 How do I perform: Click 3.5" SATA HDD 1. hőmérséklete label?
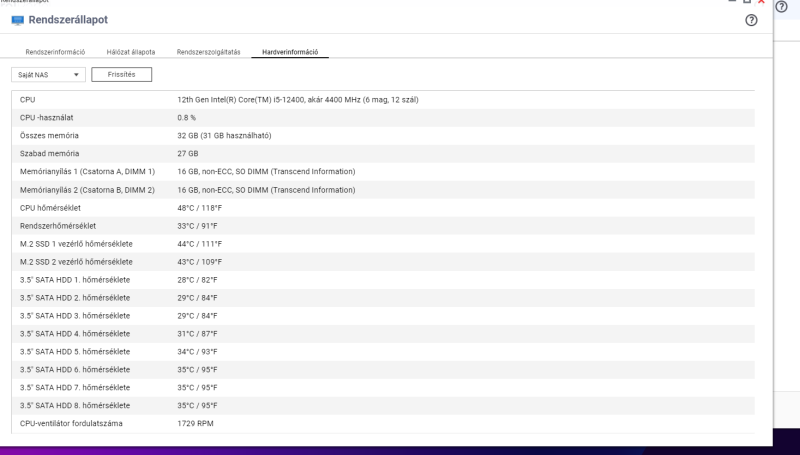(x=75, y=280)
